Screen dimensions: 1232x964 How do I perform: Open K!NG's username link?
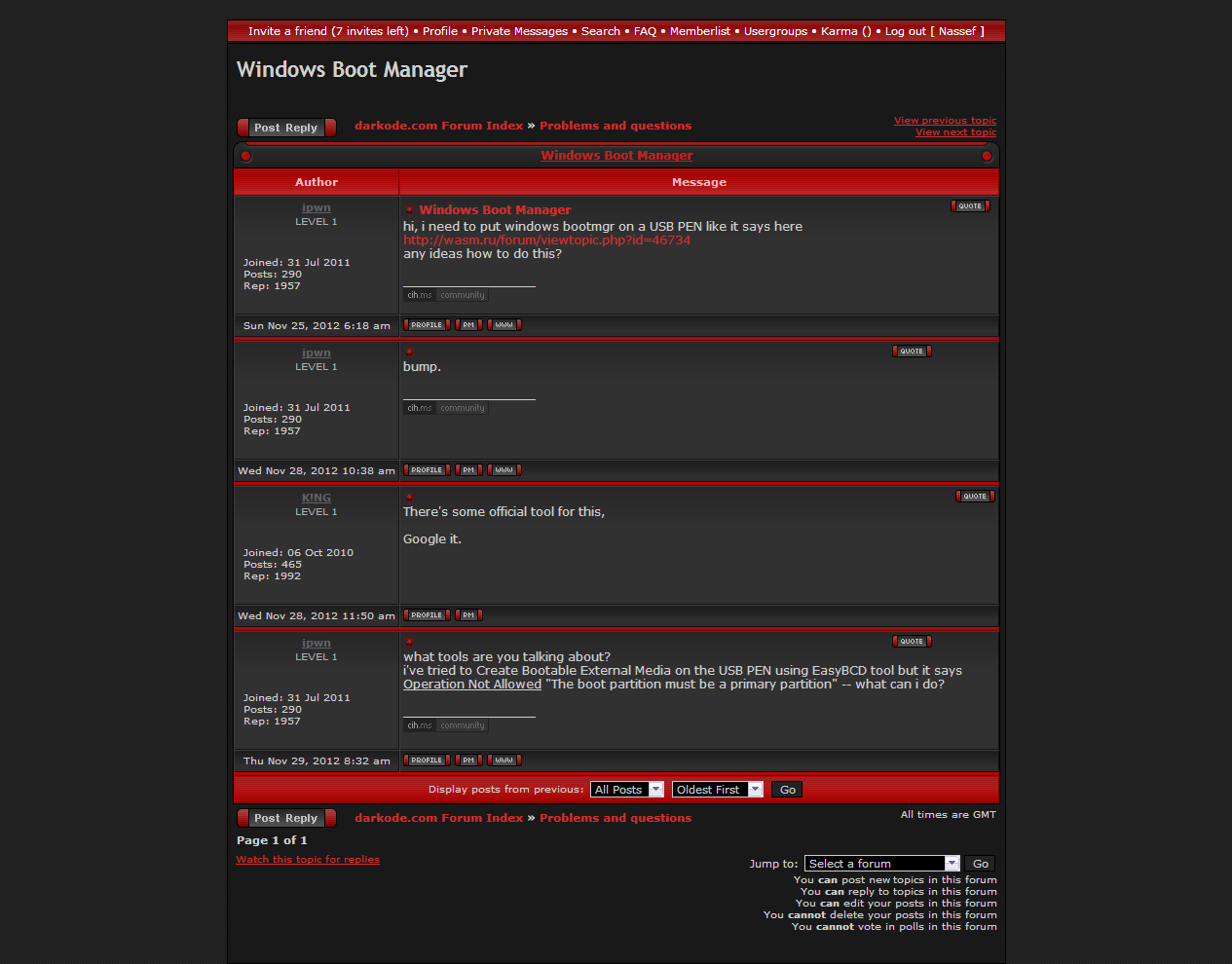316,498
